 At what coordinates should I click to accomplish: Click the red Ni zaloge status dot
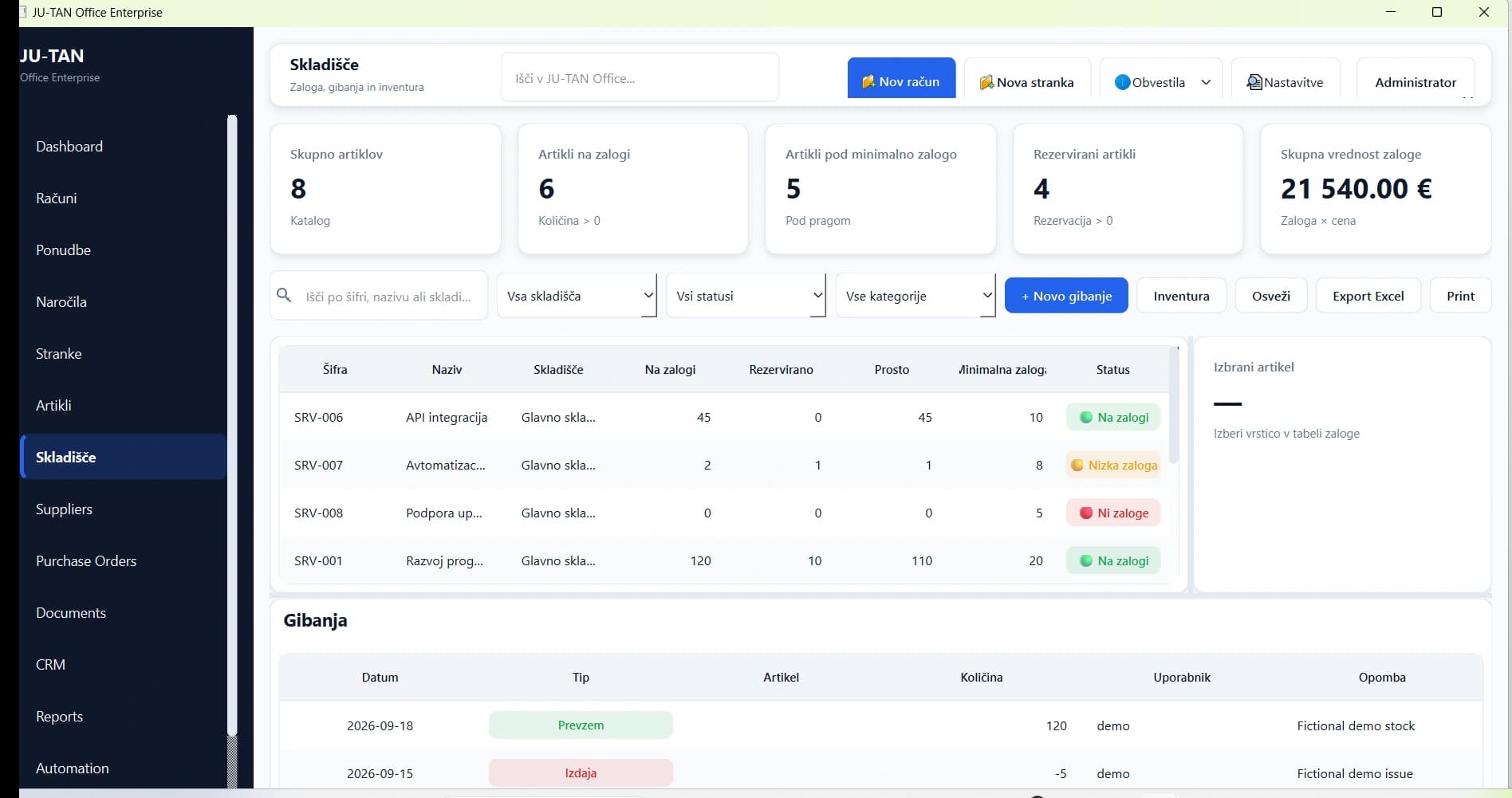click(1085, 513)
